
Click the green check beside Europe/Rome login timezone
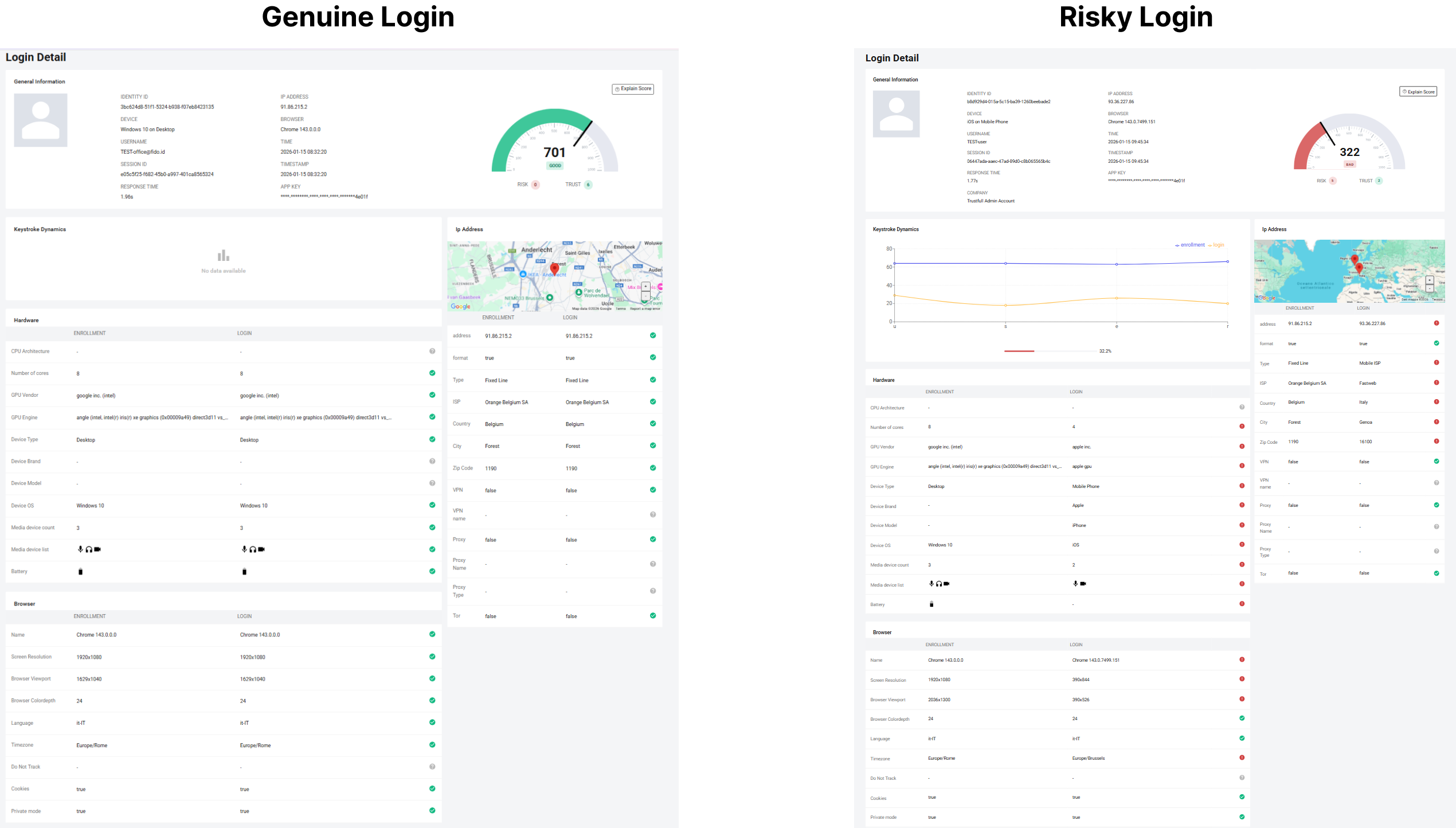(432, 745)
